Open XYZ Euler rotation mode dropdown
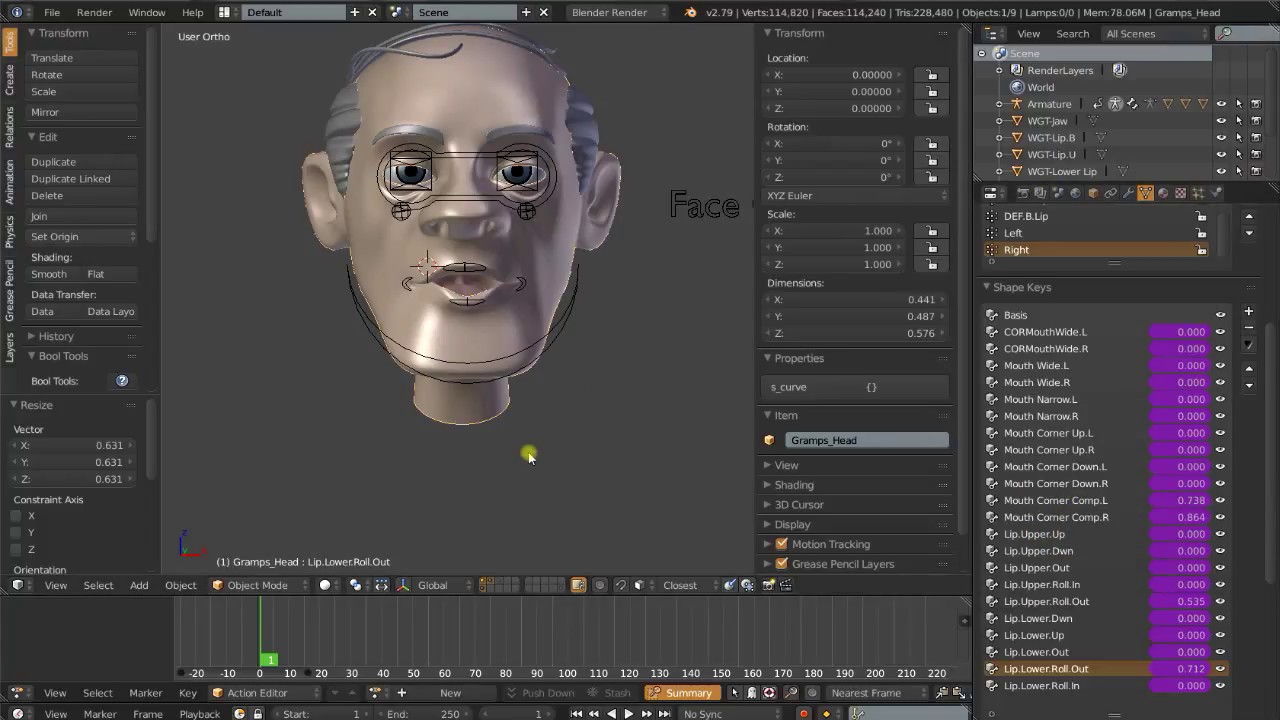The height and width of the screenshot is (720, 1280). (857, 195)
